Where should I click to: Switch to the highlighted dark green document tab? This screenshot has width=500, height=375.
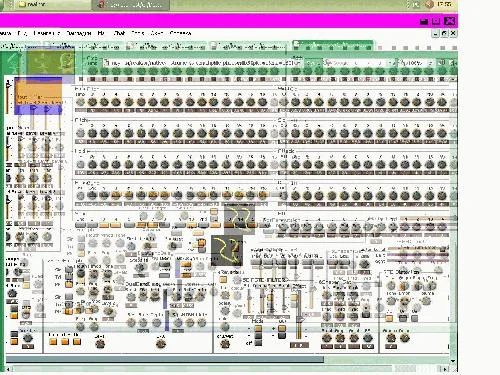click(332, 45)
